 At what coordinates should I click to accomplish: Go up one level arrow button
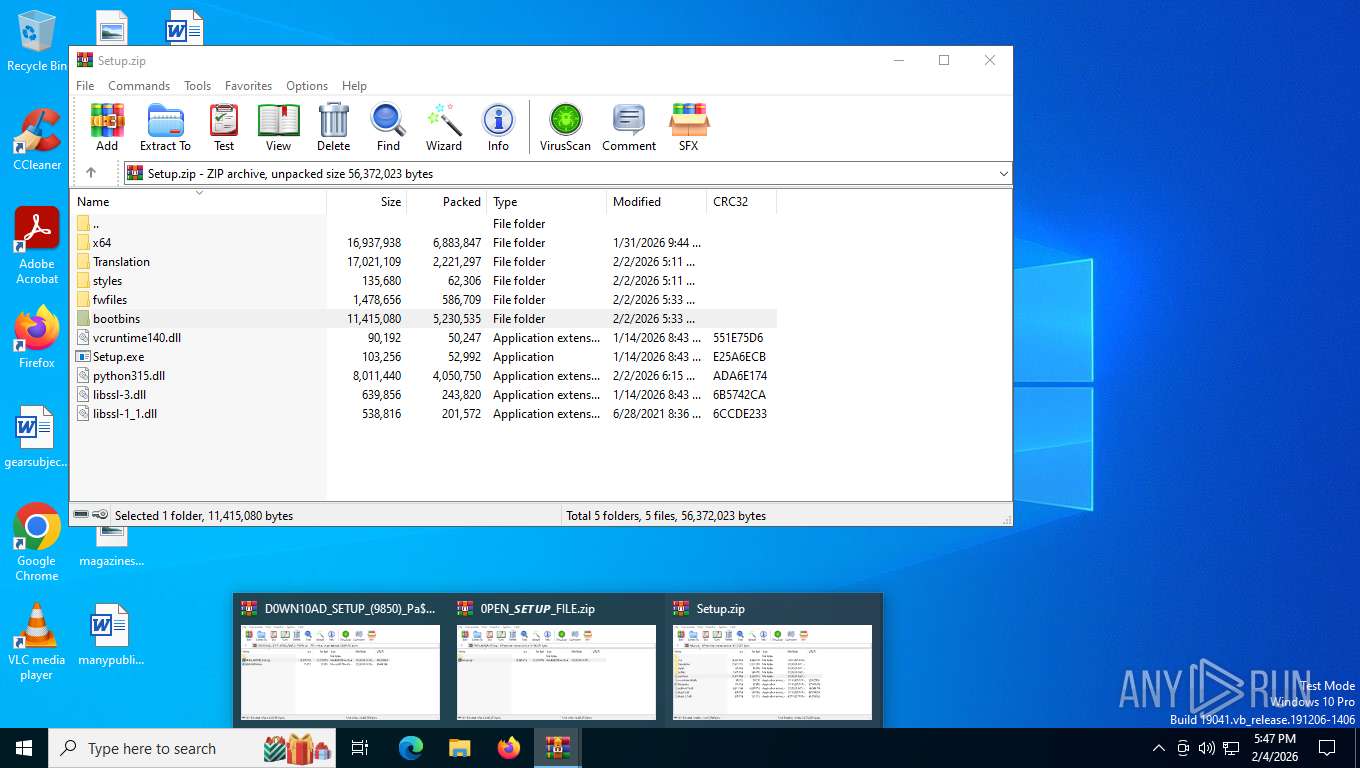point(91,173)
